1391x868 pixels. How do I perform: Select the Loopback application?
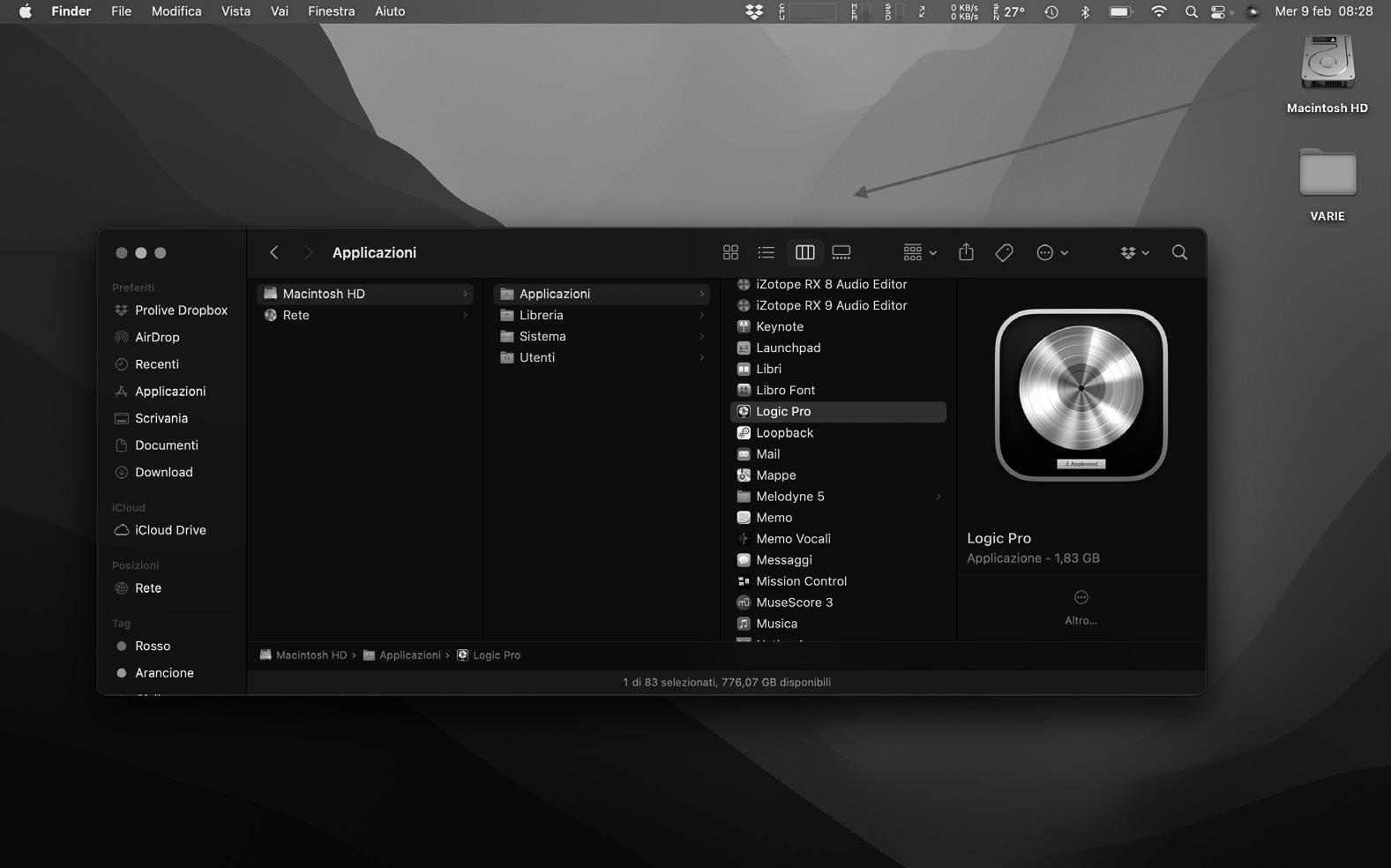click(838, 432)
